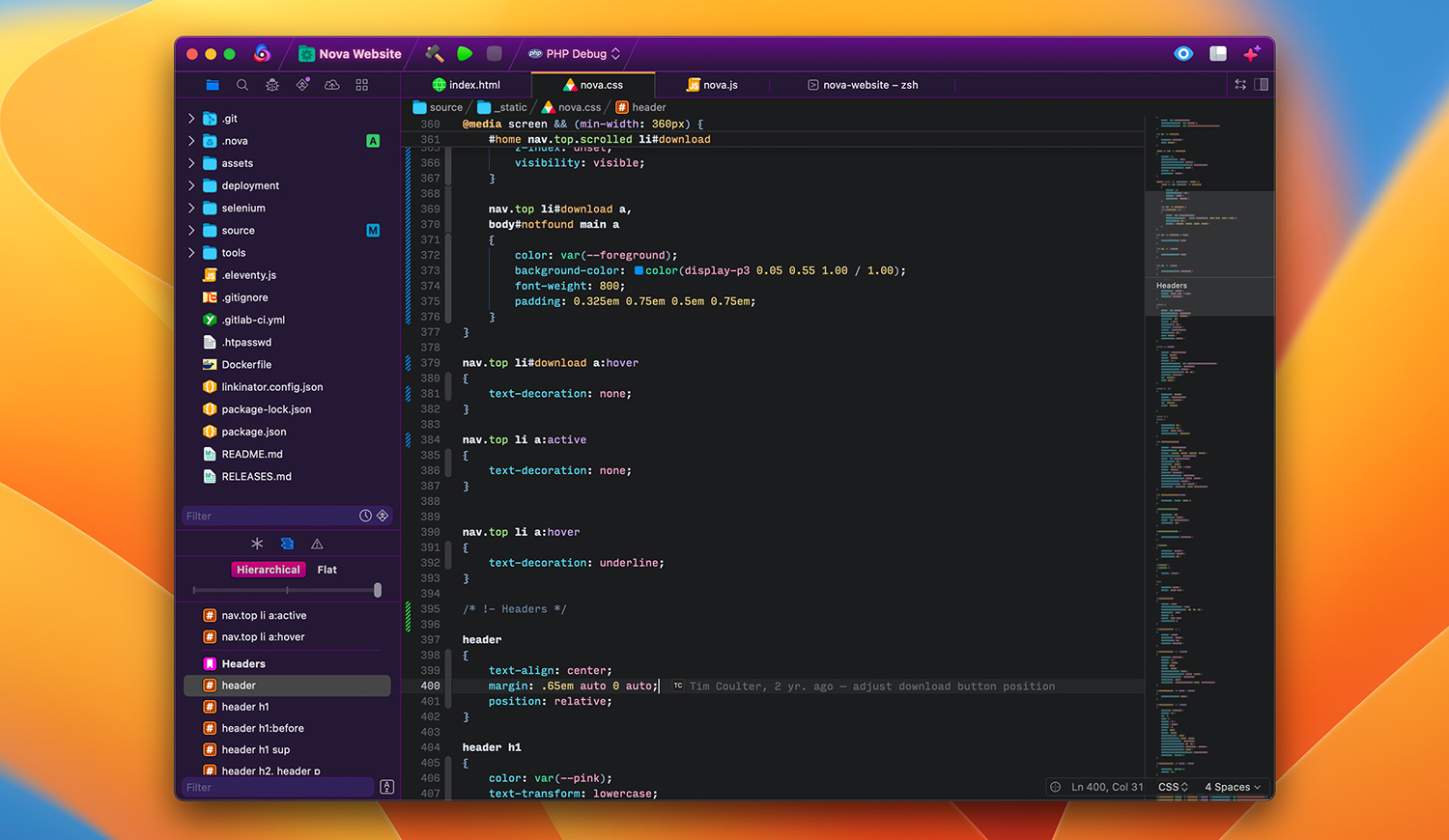
Task: Click the recent files clock icon
Action: coord(365,516)
